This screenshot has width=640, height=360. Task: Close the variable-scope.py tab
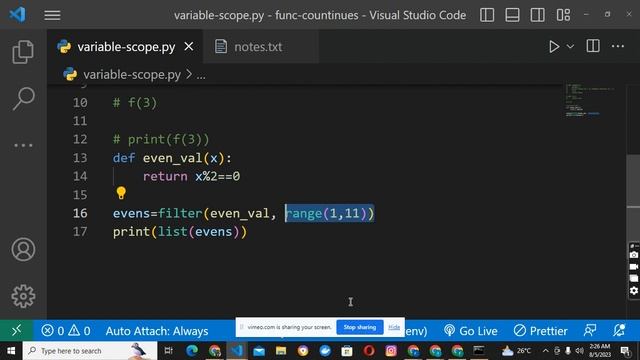189,47
